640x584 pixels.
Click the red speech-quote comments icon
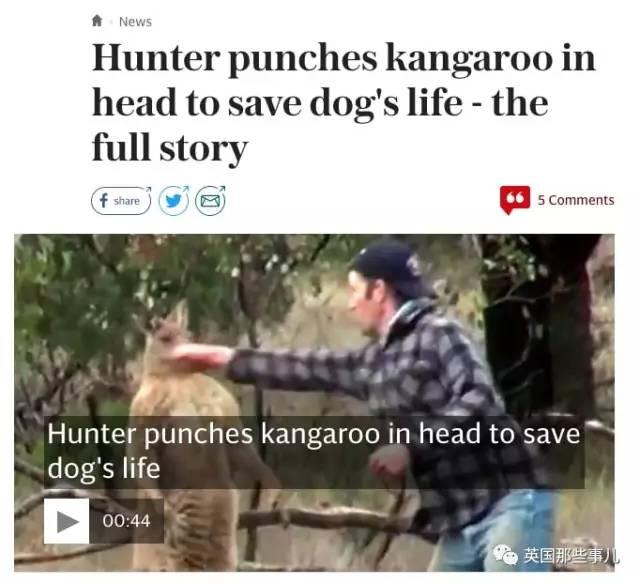tap(515, 200)
